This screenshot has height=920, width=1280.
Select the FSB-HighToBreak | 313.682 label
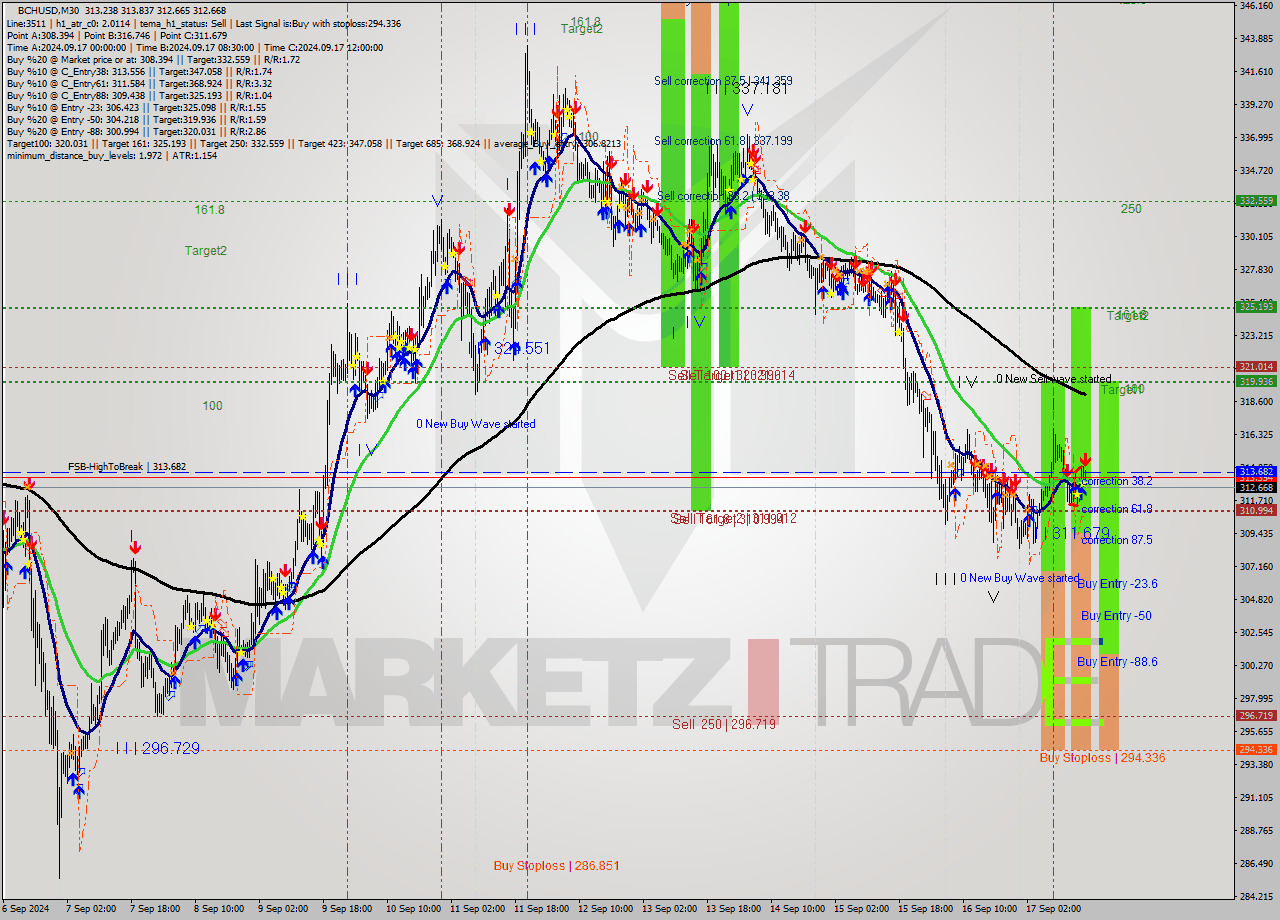127,467
